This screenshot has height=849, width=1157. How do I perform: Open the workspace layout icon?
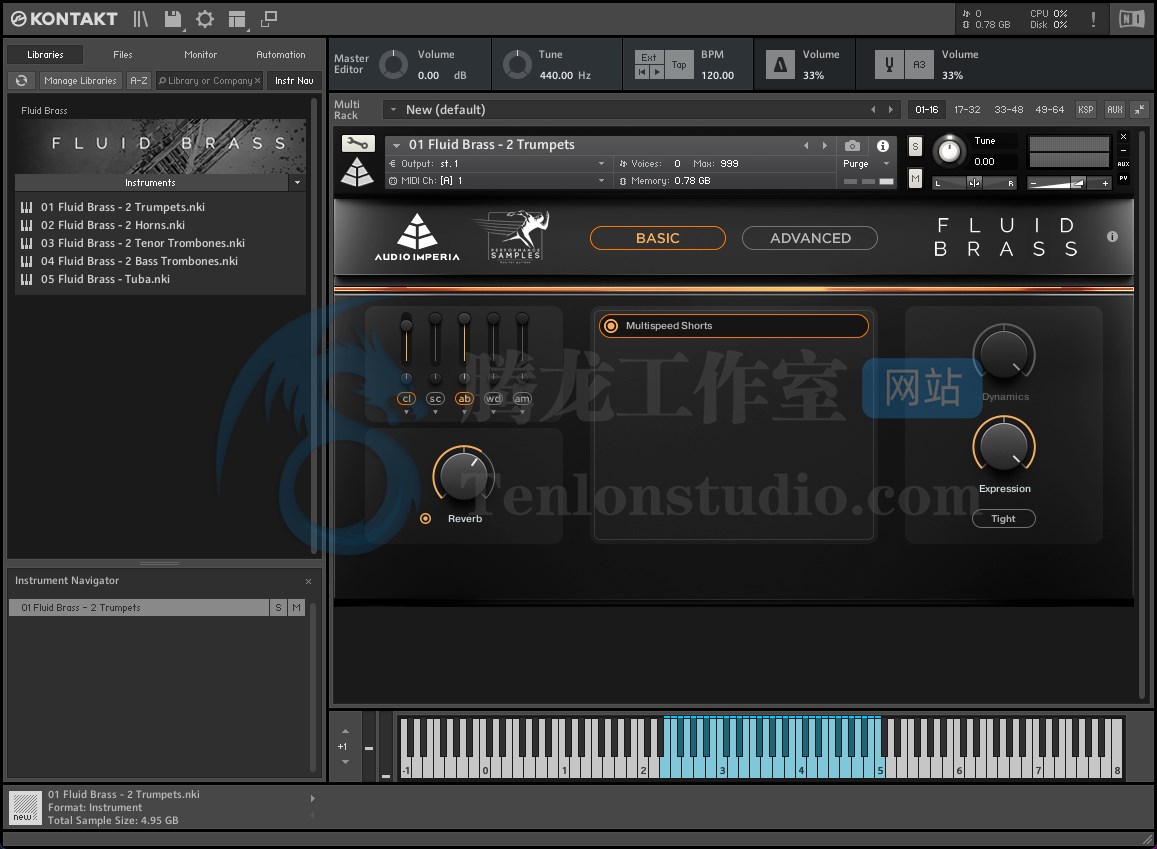[237, 19]
